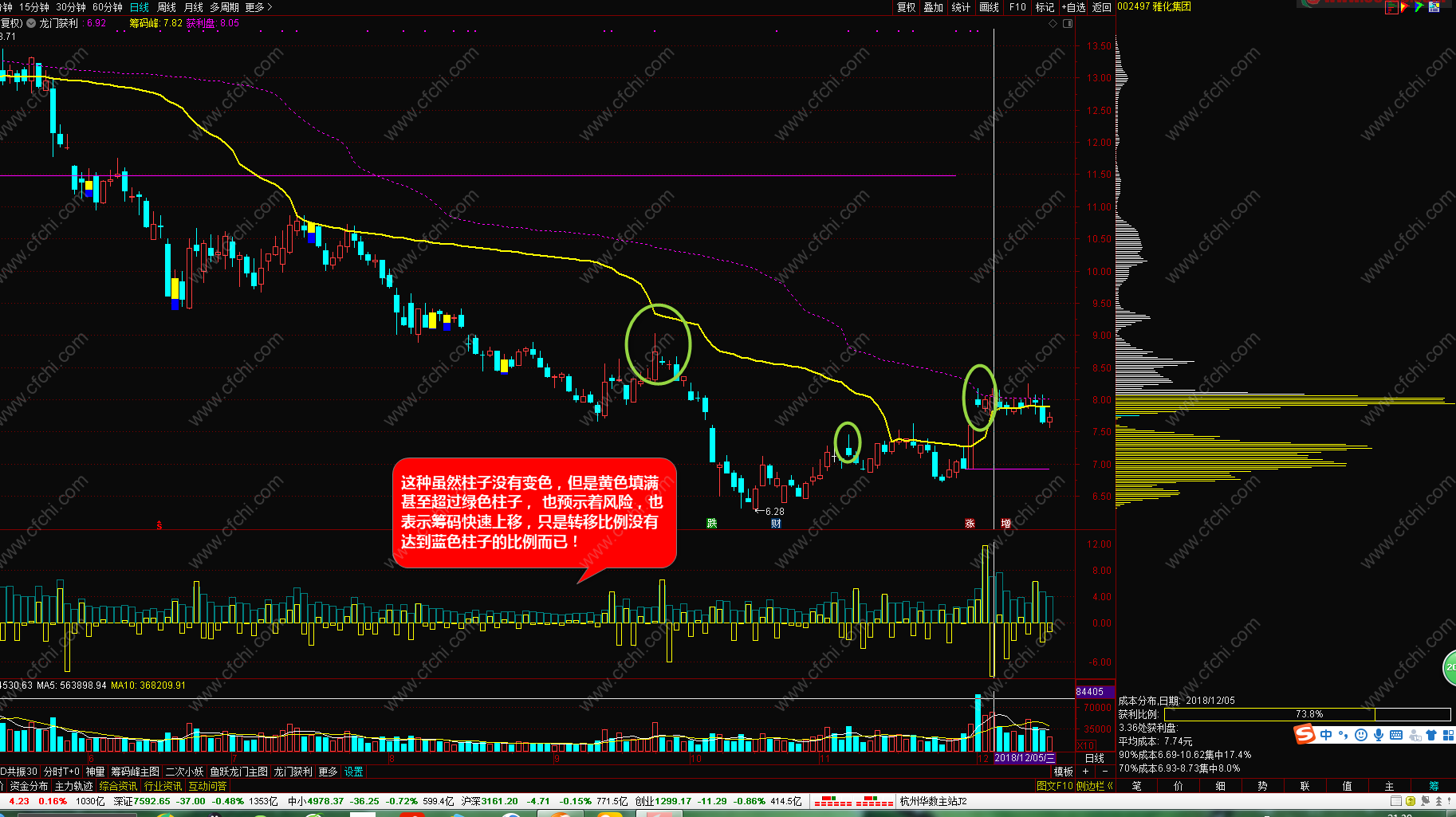Open the 资金分布 tab
The width and height of the screenshot is (1456, 817).
(x=29, y=786)
